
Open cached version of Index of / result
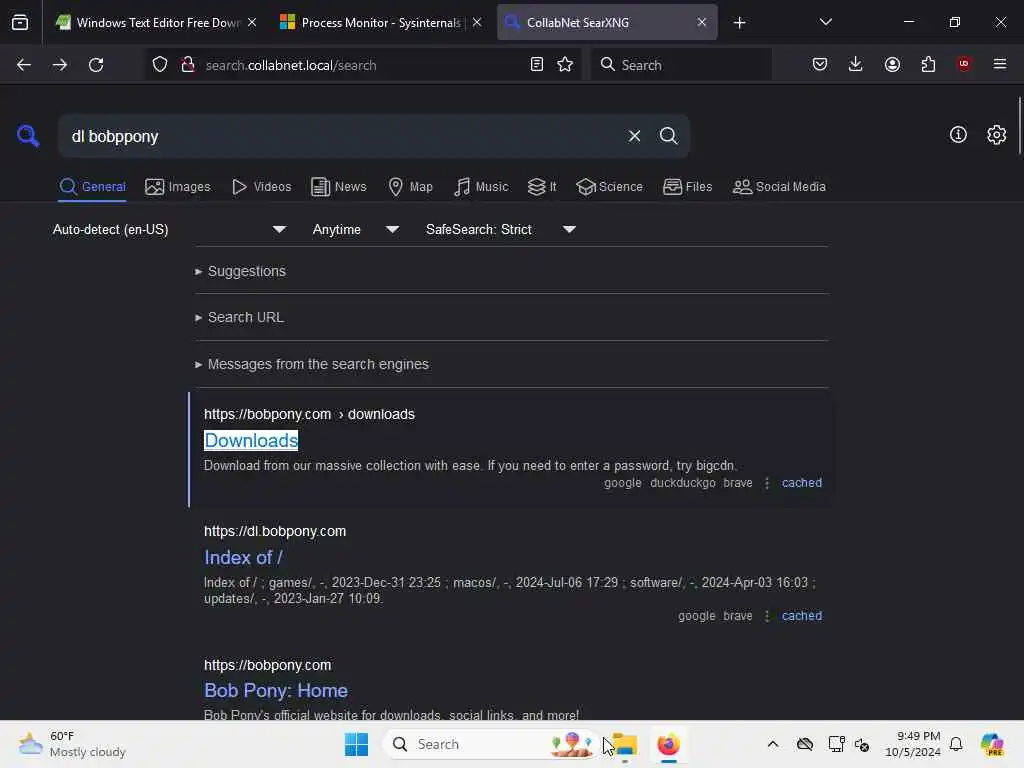click(802, 616)
